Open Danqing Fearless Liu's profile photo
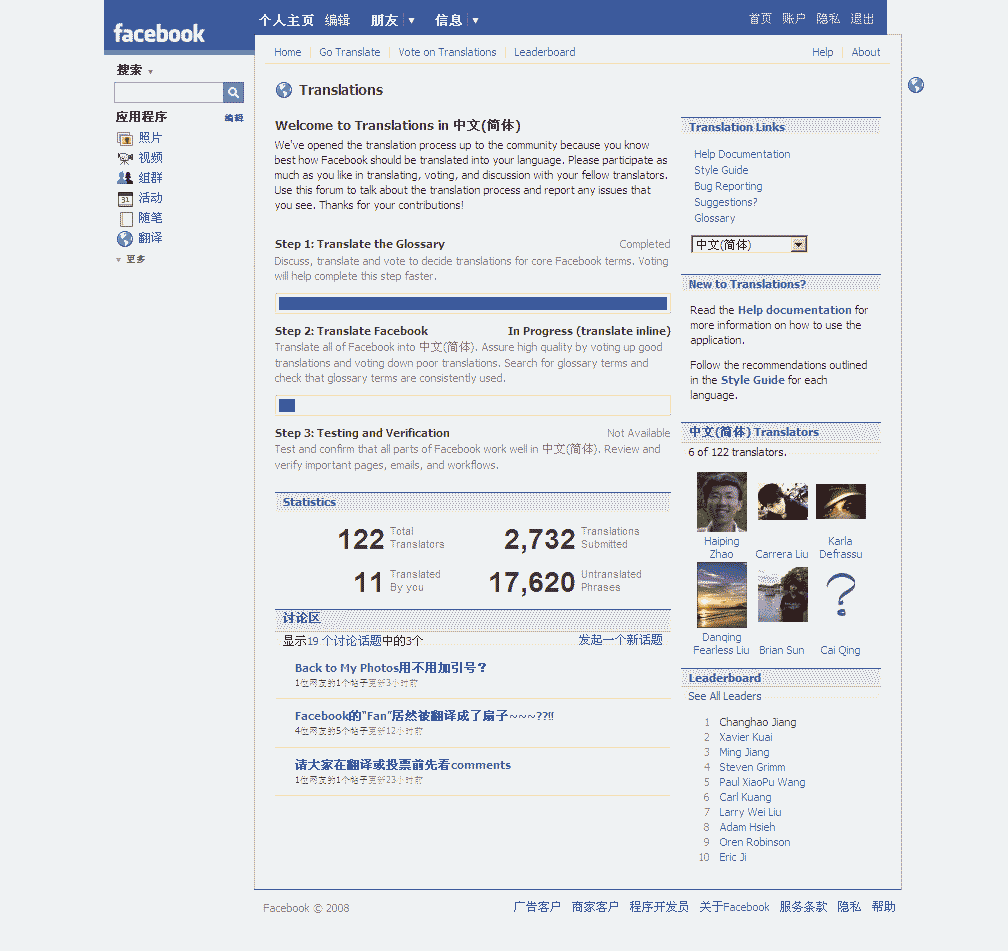 coord(721,595)
